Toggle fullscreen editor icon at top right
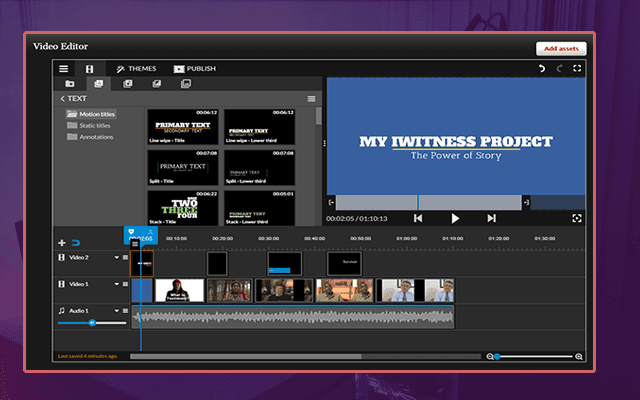Screen dimensions: 640x400 pos(577,68)
